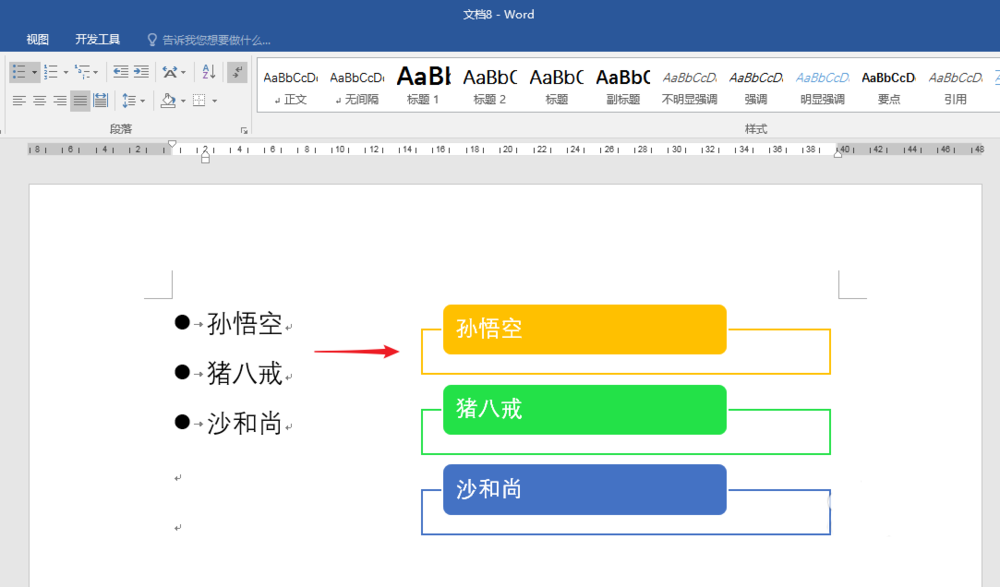Apply bullet list formatting

pos(19,71)
